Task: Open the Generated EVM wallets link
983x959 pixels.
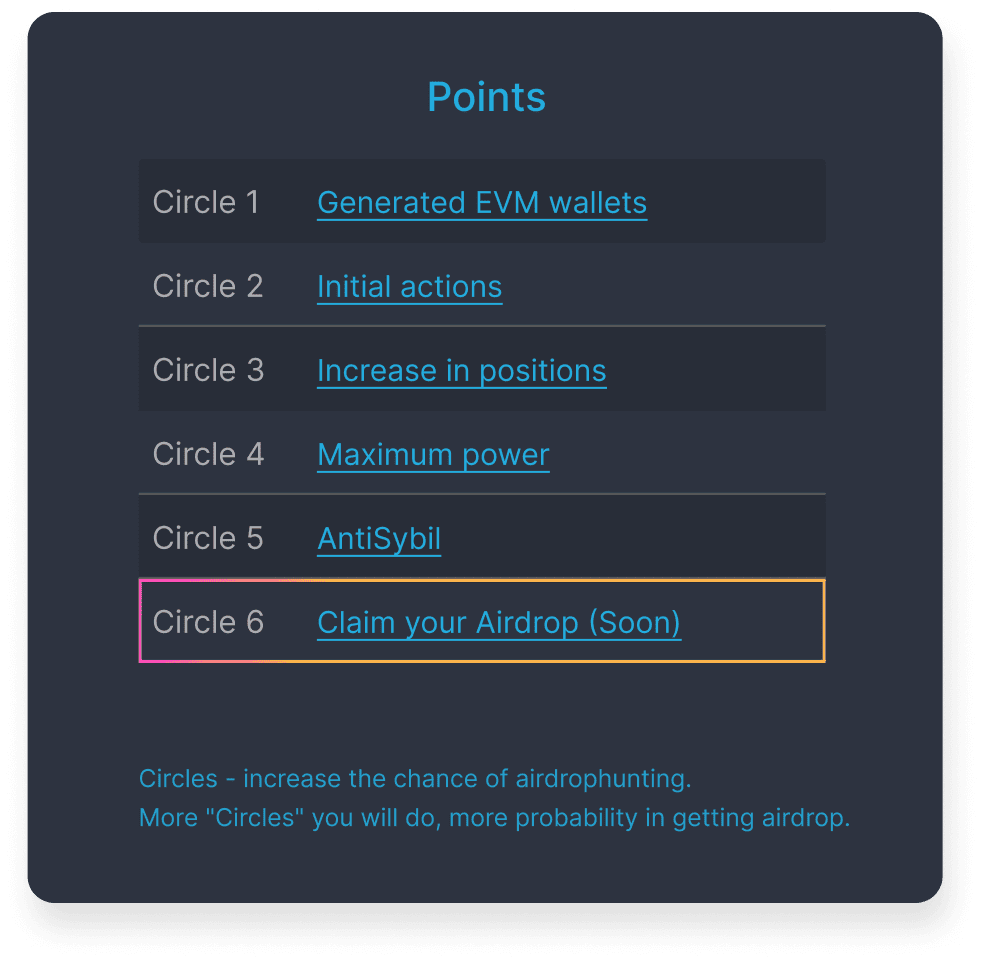Action: coord(481,203)
